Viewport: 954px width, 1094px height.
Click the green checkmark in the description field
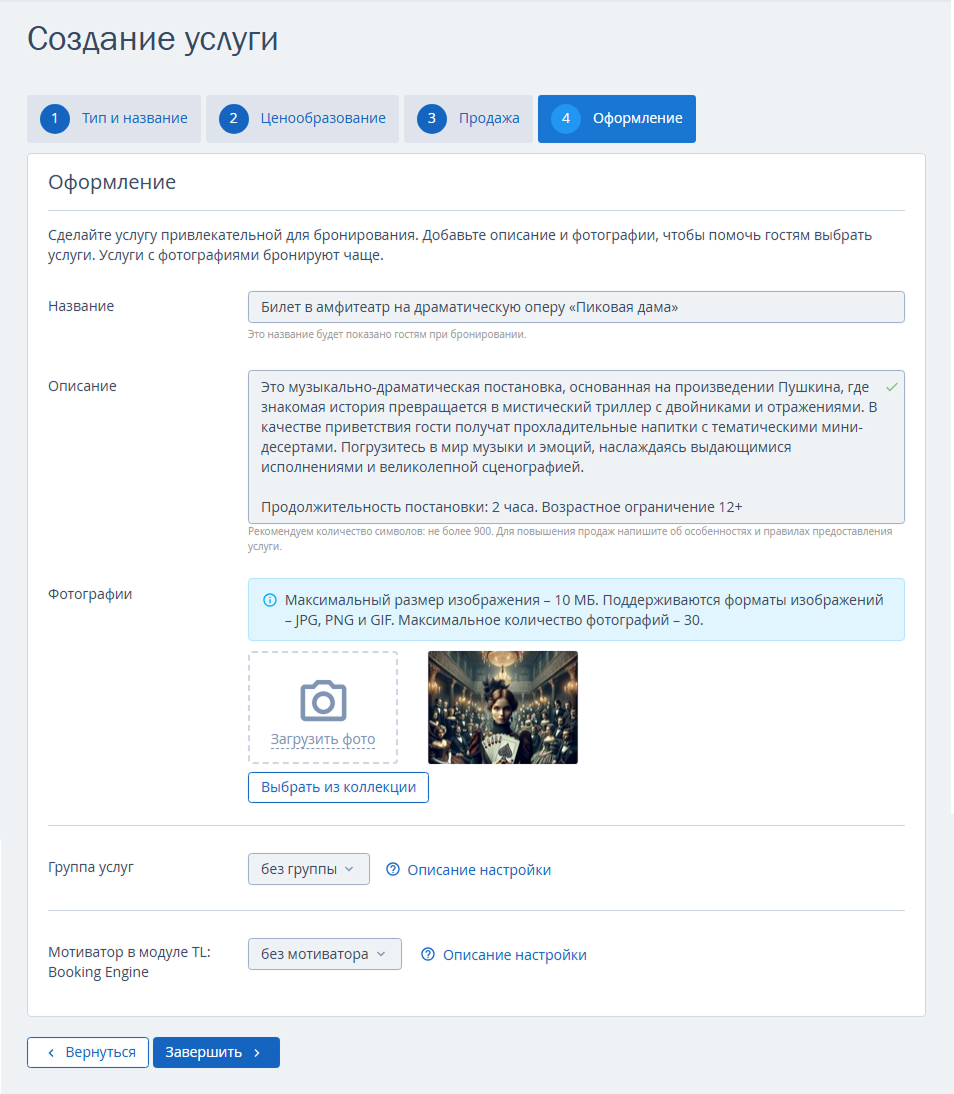pos(891,387)
